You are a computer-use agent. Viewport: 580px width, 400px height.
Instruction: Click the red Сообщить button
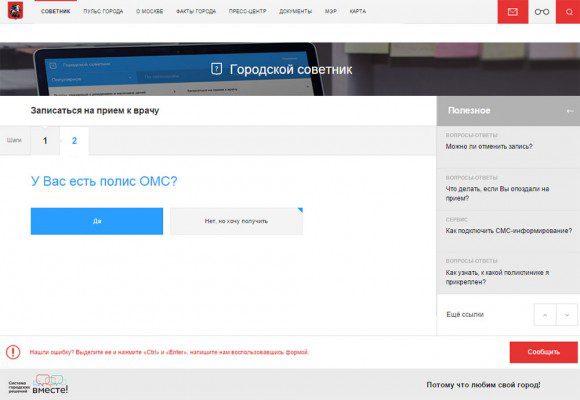point(543,352)
